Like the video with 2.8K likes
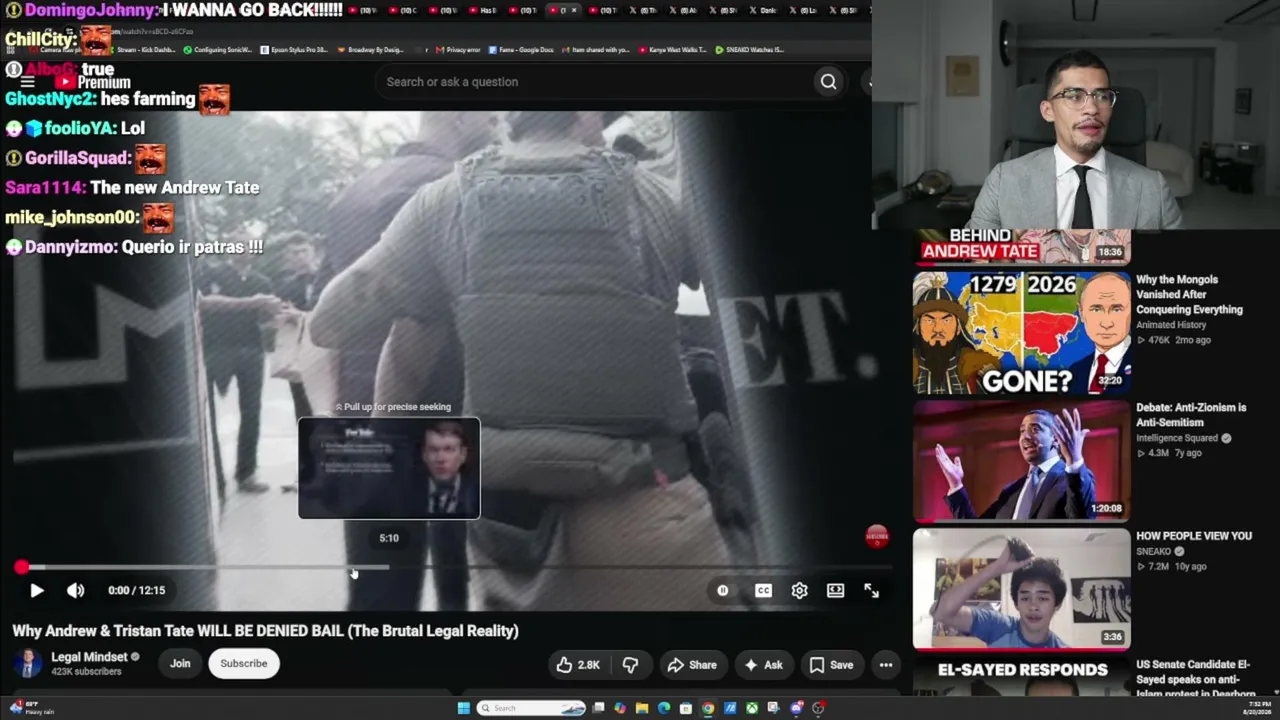 pos(578,665)
